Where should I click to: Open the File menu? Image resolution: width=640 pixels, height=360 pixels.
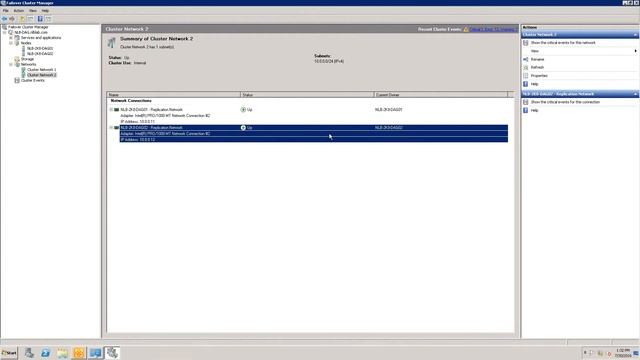pyautogui.click(x=6, y=11)
